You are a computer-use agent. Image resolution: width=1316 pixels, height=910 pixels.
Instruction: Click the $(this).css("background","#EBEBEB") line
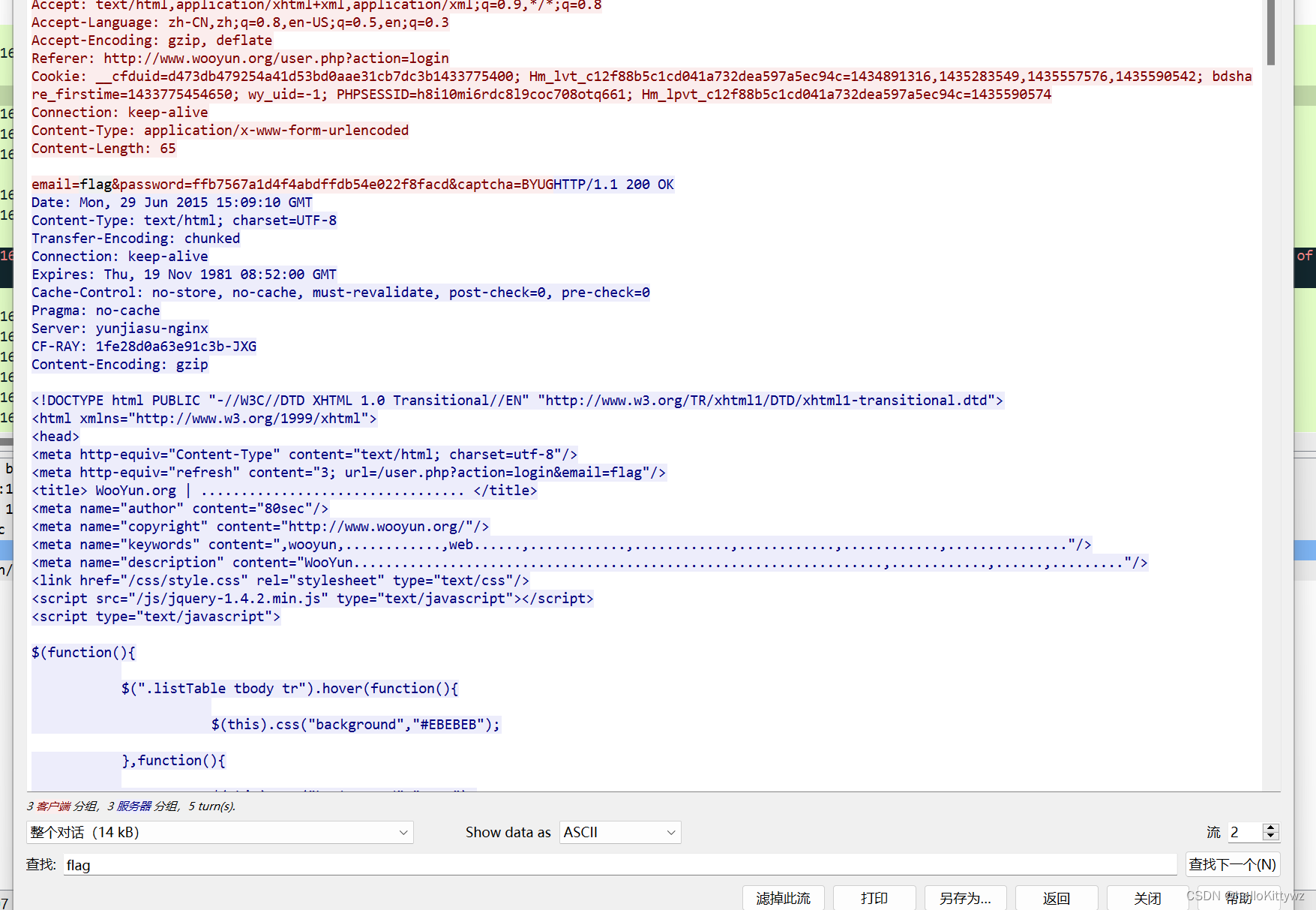(x=355, y=725)
